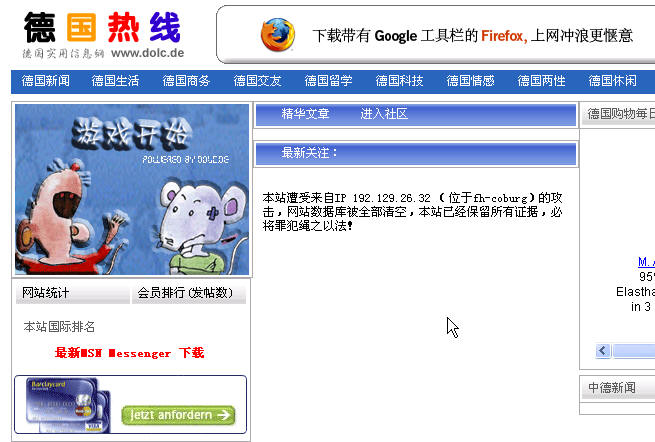This screenshot has height=442, width=655.
Task: Visit the 德国科技 section
Action: click(399, 81)
